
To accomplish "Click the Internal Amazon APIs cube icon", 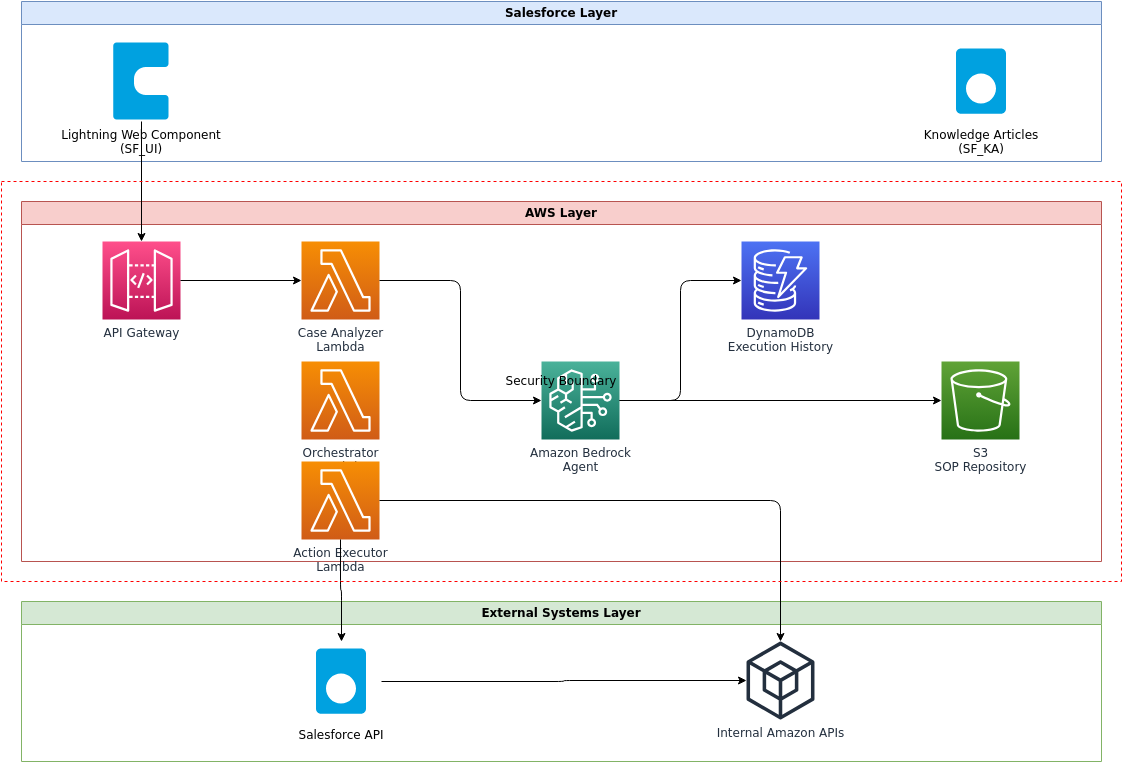I will coord(780,681).
